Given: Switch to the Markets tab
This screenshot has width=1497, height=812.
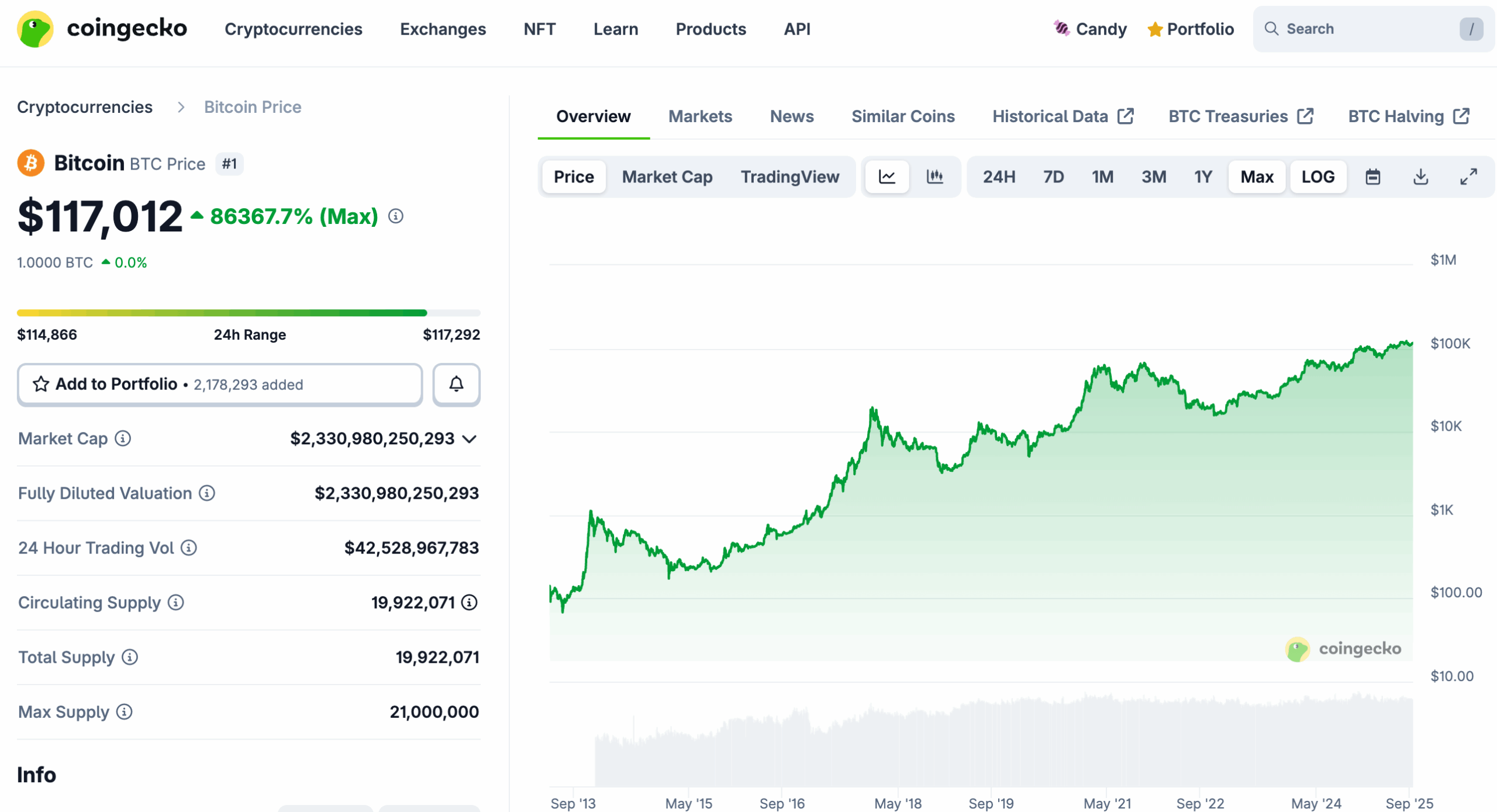Looking at the screenshot, I should coord(700,116).
